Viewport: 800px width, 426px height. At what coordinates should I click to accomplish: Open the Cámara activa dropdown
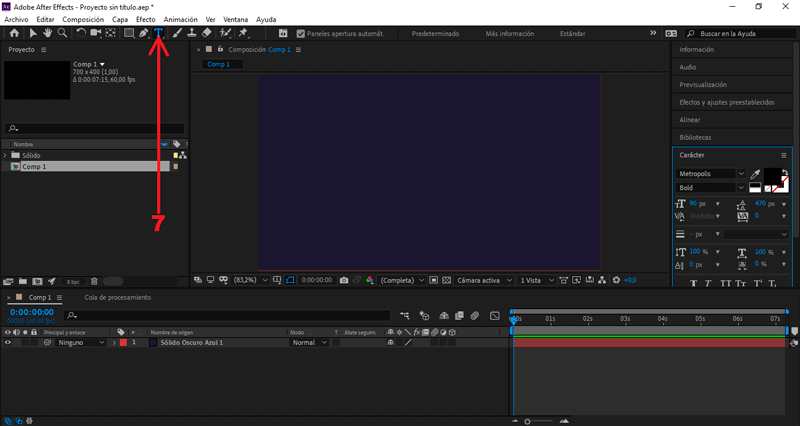(x=484, y=280)
